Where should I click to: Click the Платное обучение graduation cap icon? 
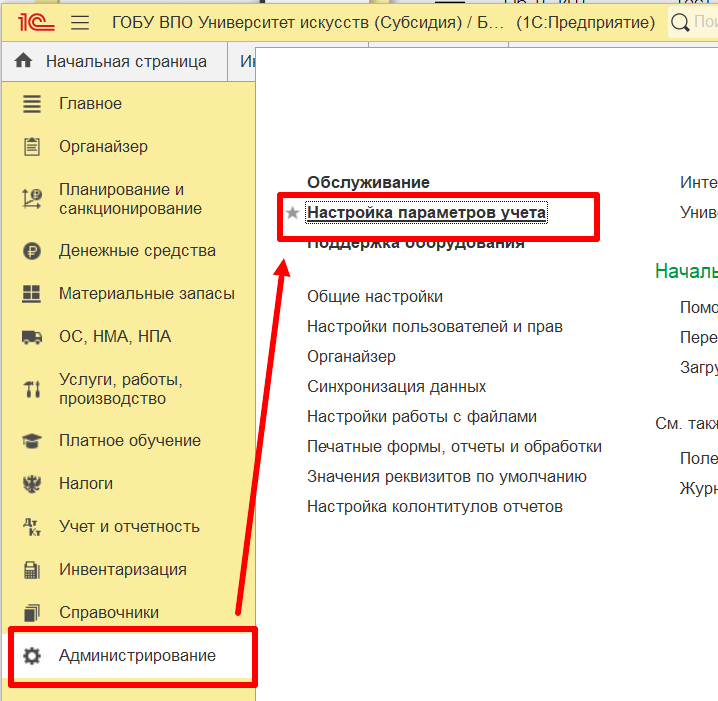pyautogui.click(x=32, y=441)
